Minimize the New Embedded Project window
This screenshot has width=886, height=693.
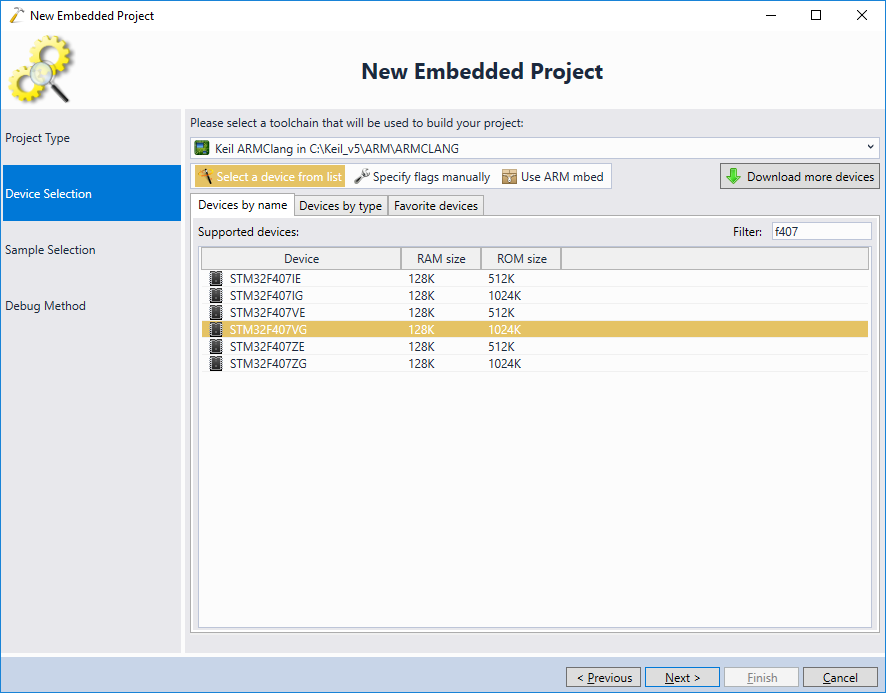(x=771, y=15)
